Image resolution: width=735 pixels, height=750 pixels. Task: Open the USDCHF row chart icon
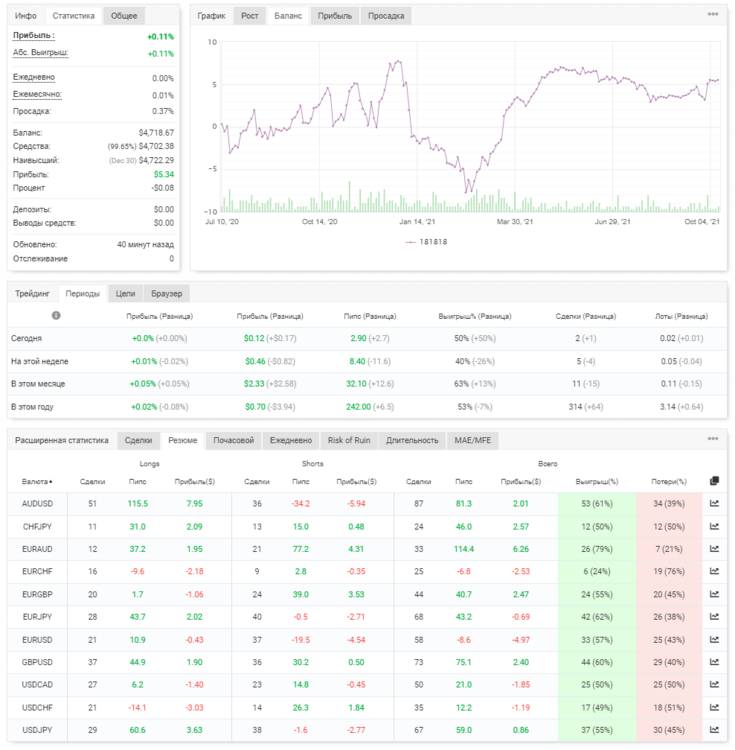click(x=714, y=707)
